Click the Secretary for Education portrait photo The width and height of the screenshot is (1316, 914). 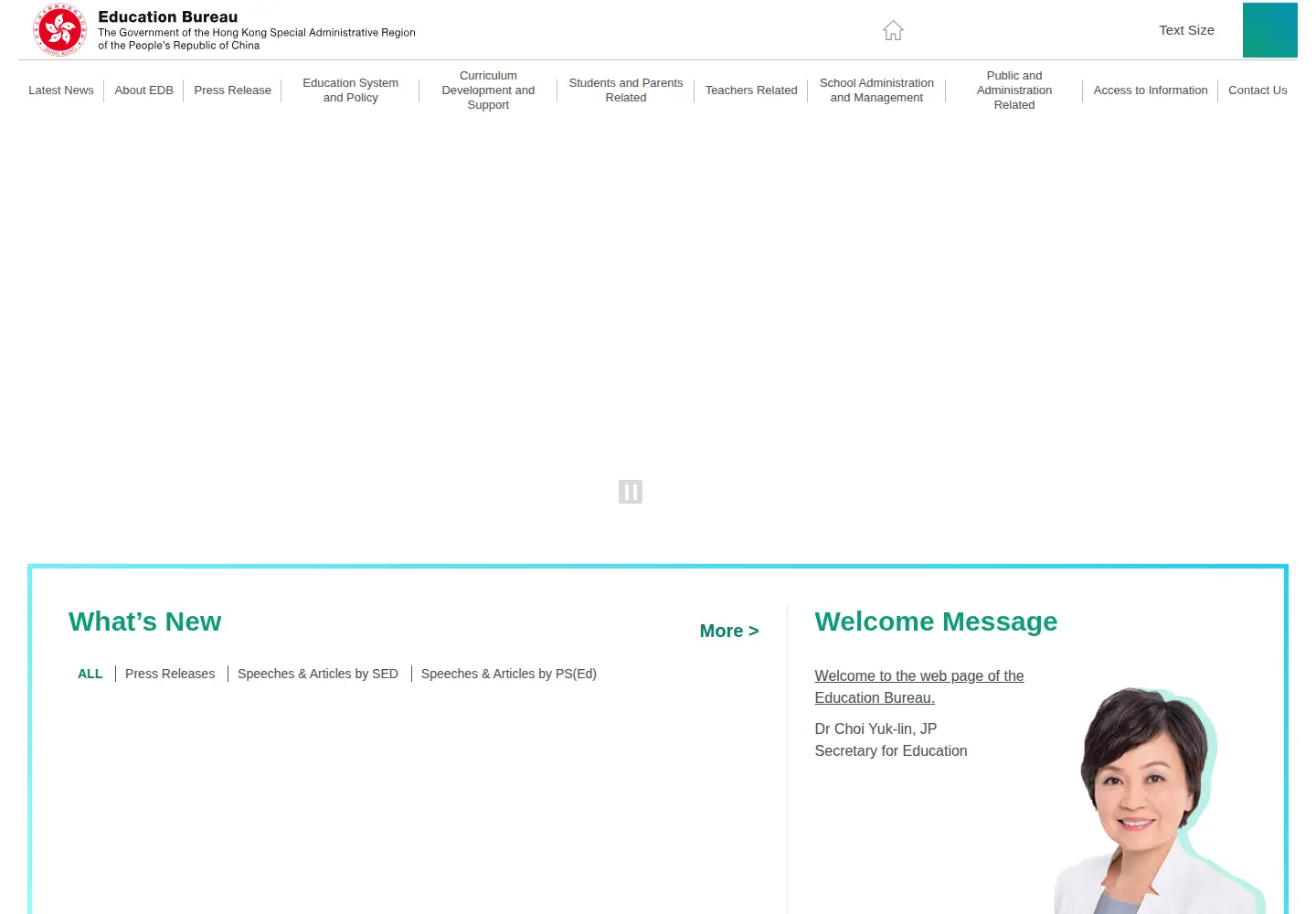click(x=1159, y=801)
